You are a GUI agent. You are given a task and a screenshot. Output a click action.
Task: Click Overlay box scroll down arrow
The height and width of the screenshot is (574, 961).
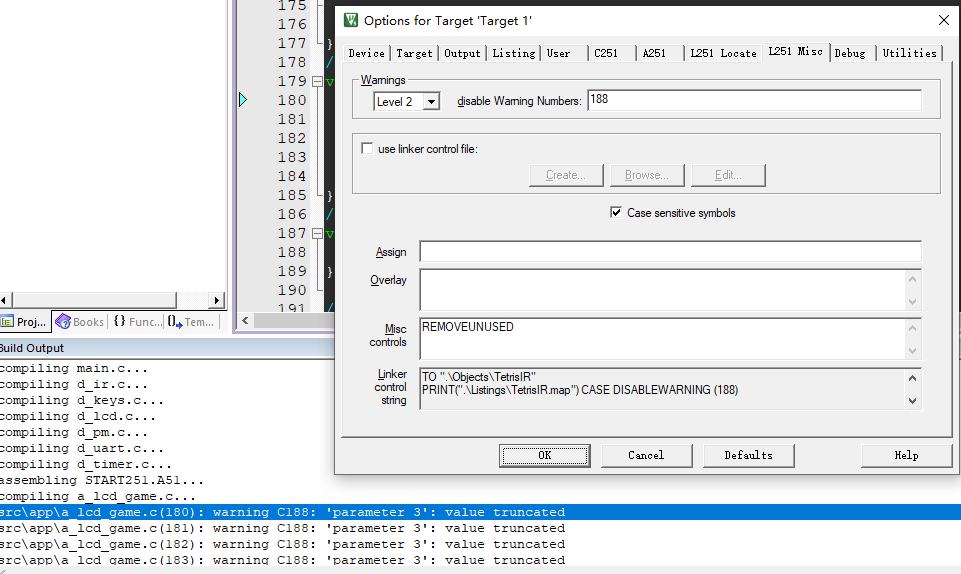913,302
